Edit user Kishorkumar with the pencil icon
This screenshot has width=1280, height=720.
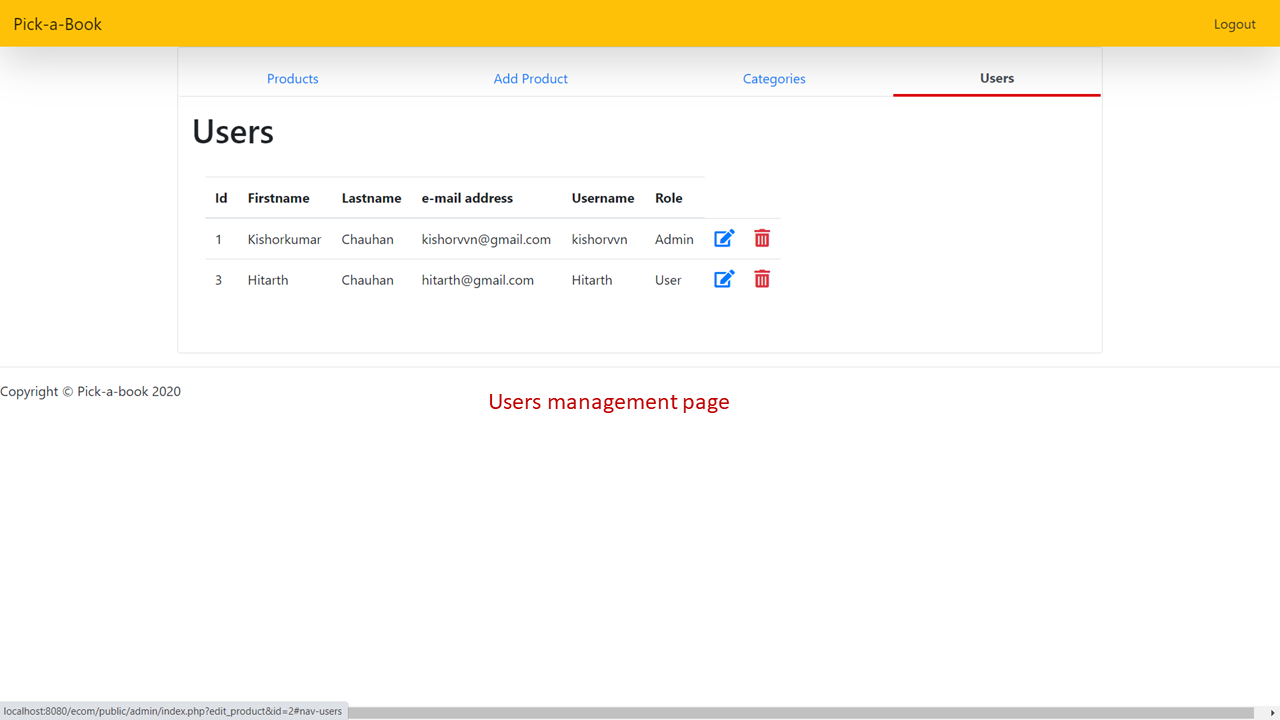click(724, 238)
